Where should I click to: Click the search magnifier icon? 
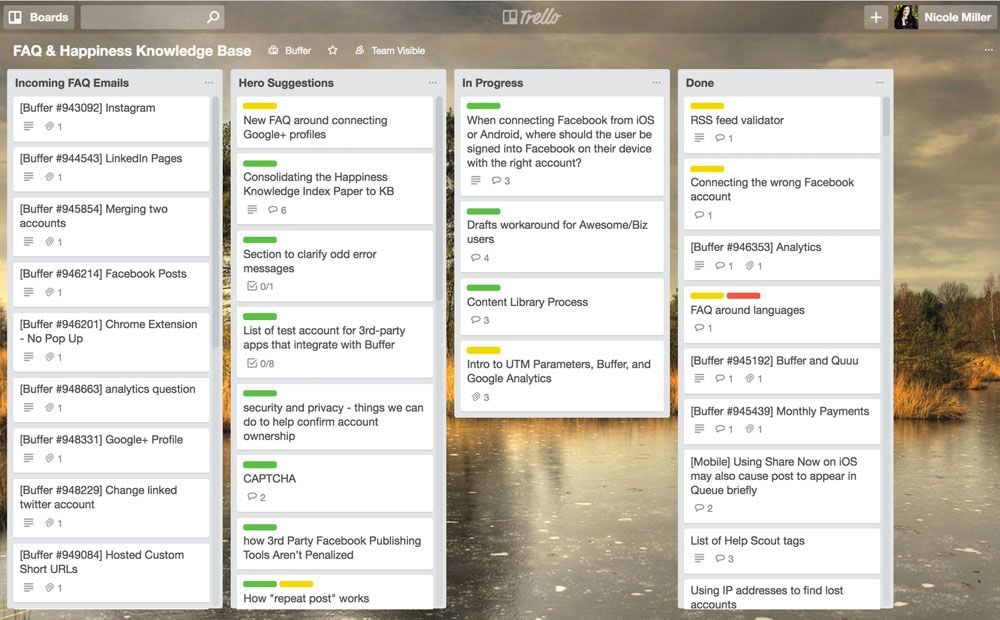point(213,17)
